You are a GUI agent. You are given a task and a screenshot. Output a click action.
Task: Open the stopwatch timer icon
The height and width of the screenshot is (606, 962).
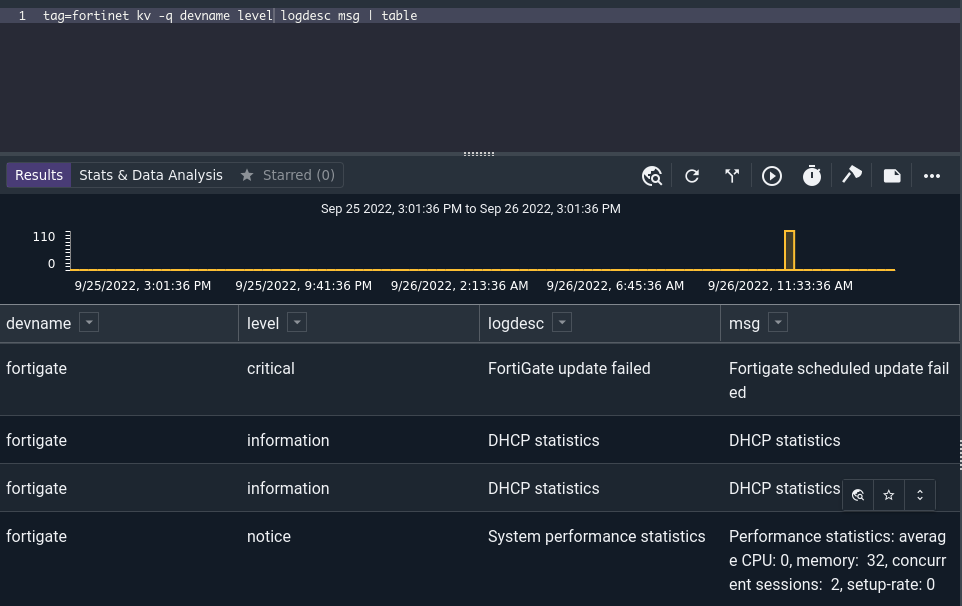tap(812, 175)
